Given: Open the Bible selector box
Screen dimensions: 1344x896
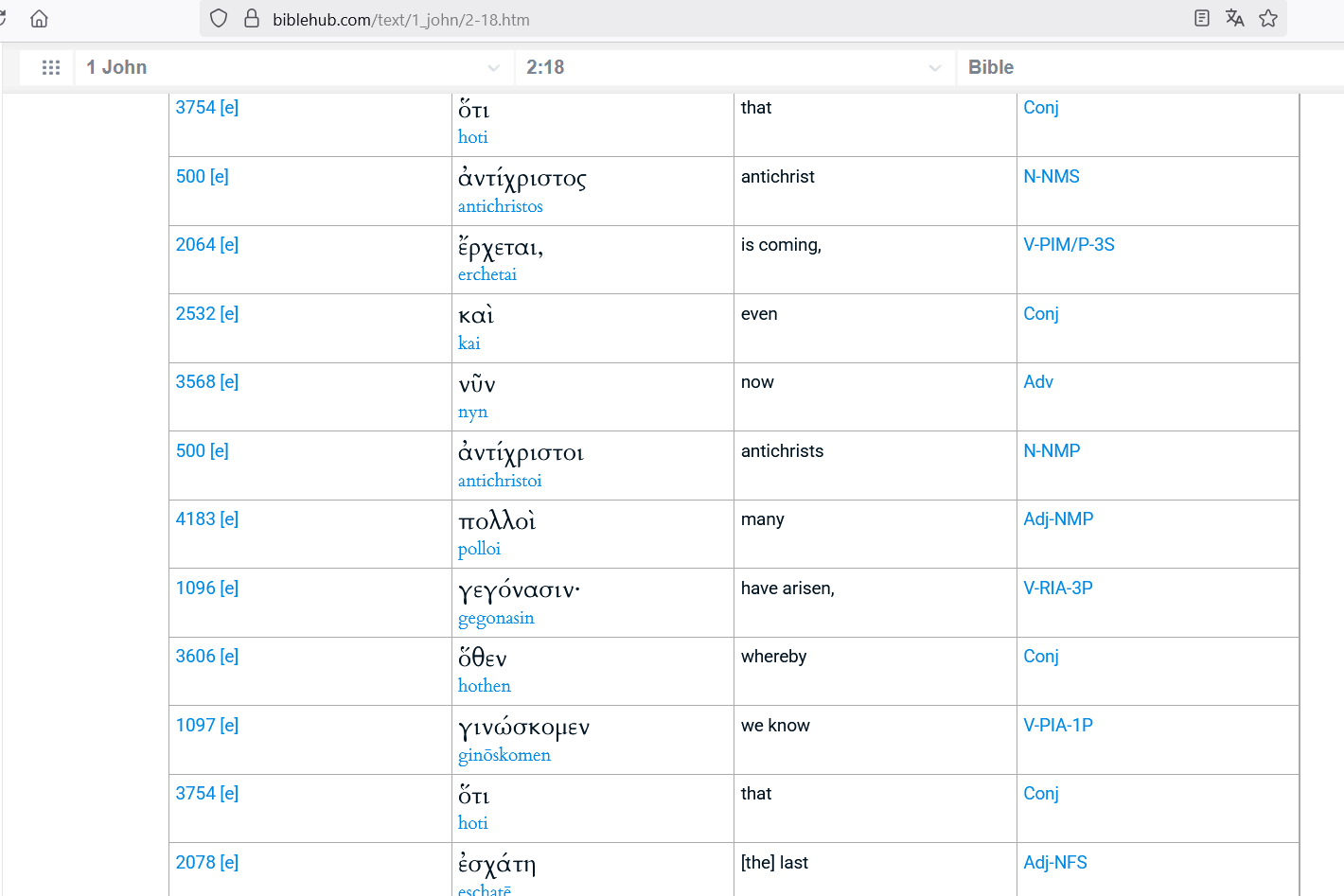Looking at the screenshot, I should 1151,67.
